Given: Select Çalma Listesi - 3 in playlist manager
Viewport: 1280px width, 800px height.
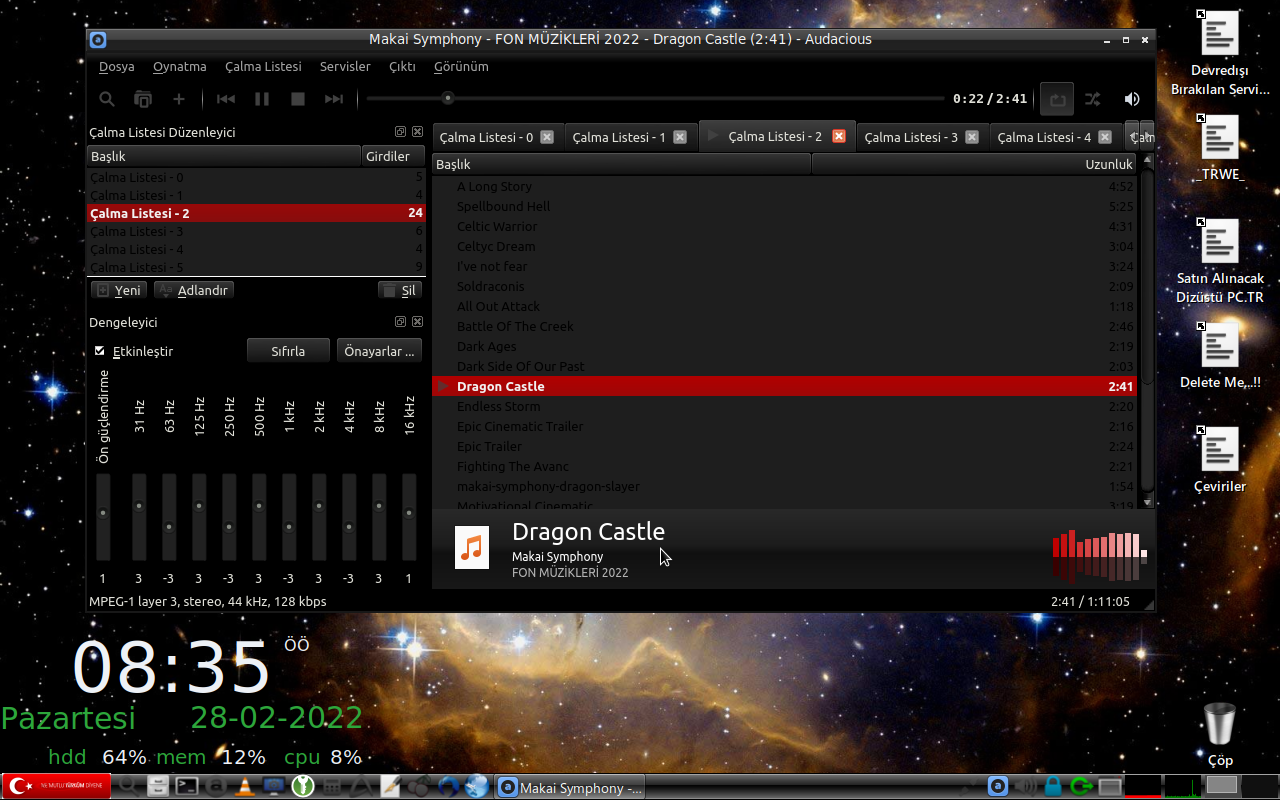Looking at the screenshot, I should [x=256, y=231].
